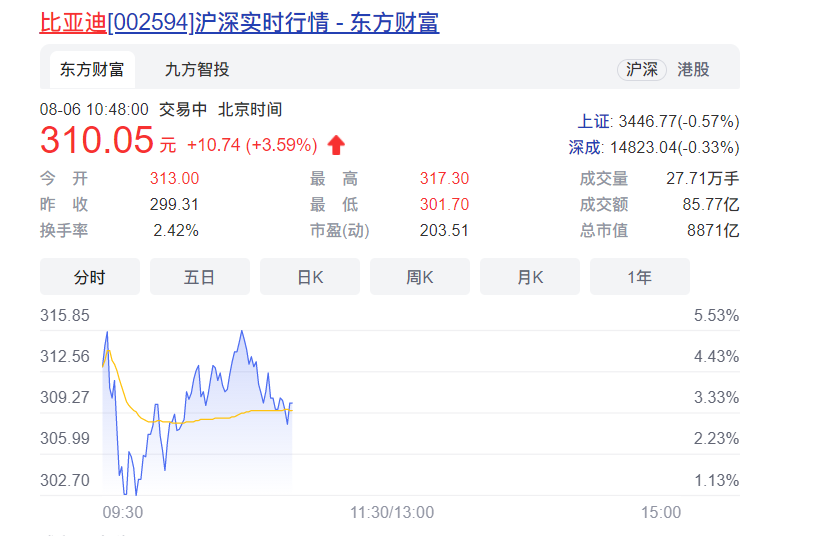Click the current price 310.05
The height and width of the screenshot is (536, 822).
pyautogui.click(x=97, y=141)
